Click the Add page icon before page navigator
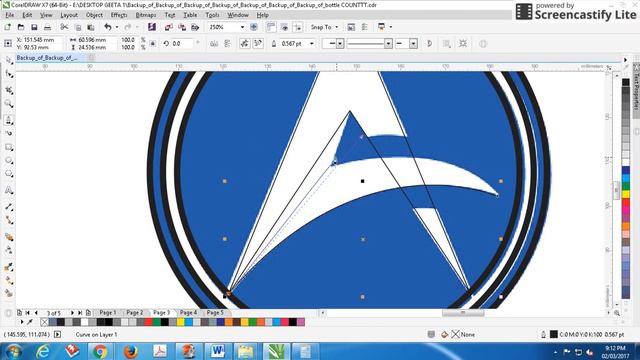This screenshot has height=360, width=640. [20, 313]
